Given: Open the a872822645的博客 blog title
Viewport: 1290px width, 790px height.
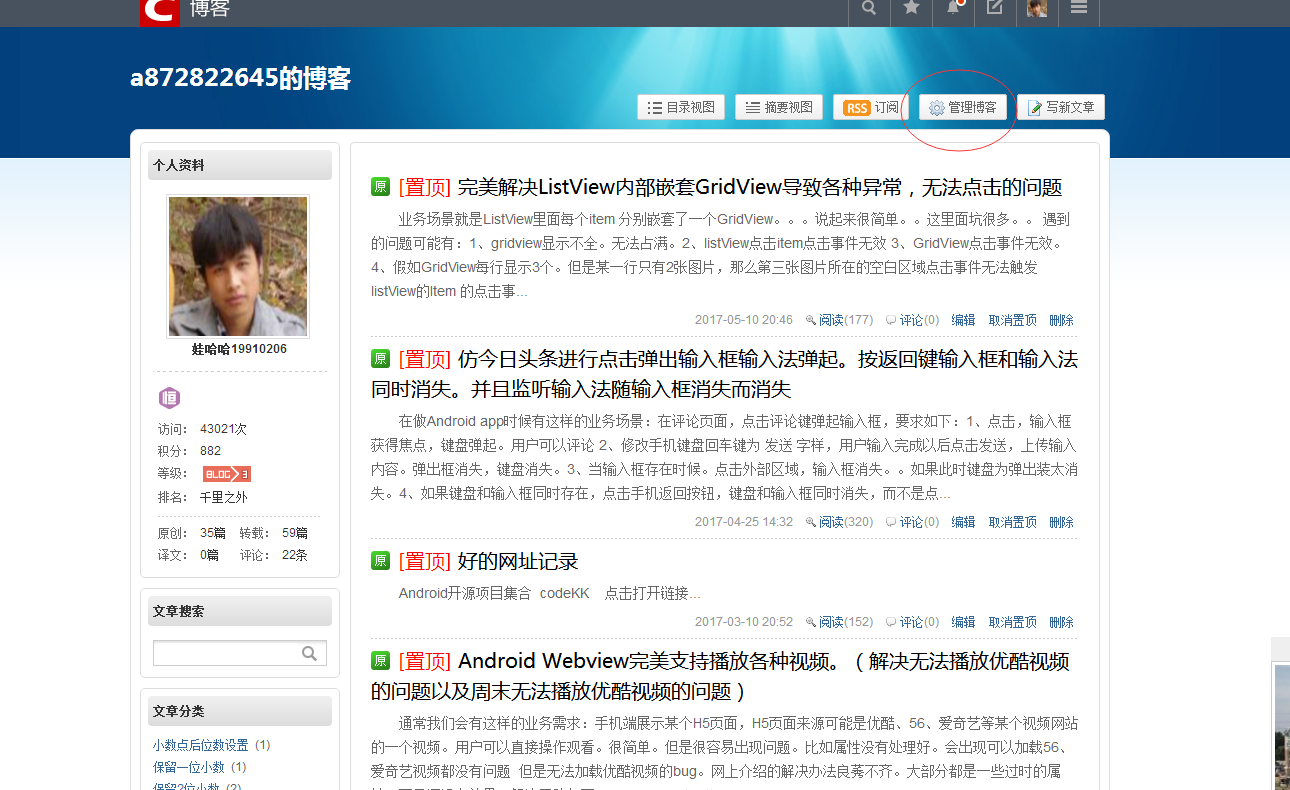Looking at the screenshot, I should [240, 78].
